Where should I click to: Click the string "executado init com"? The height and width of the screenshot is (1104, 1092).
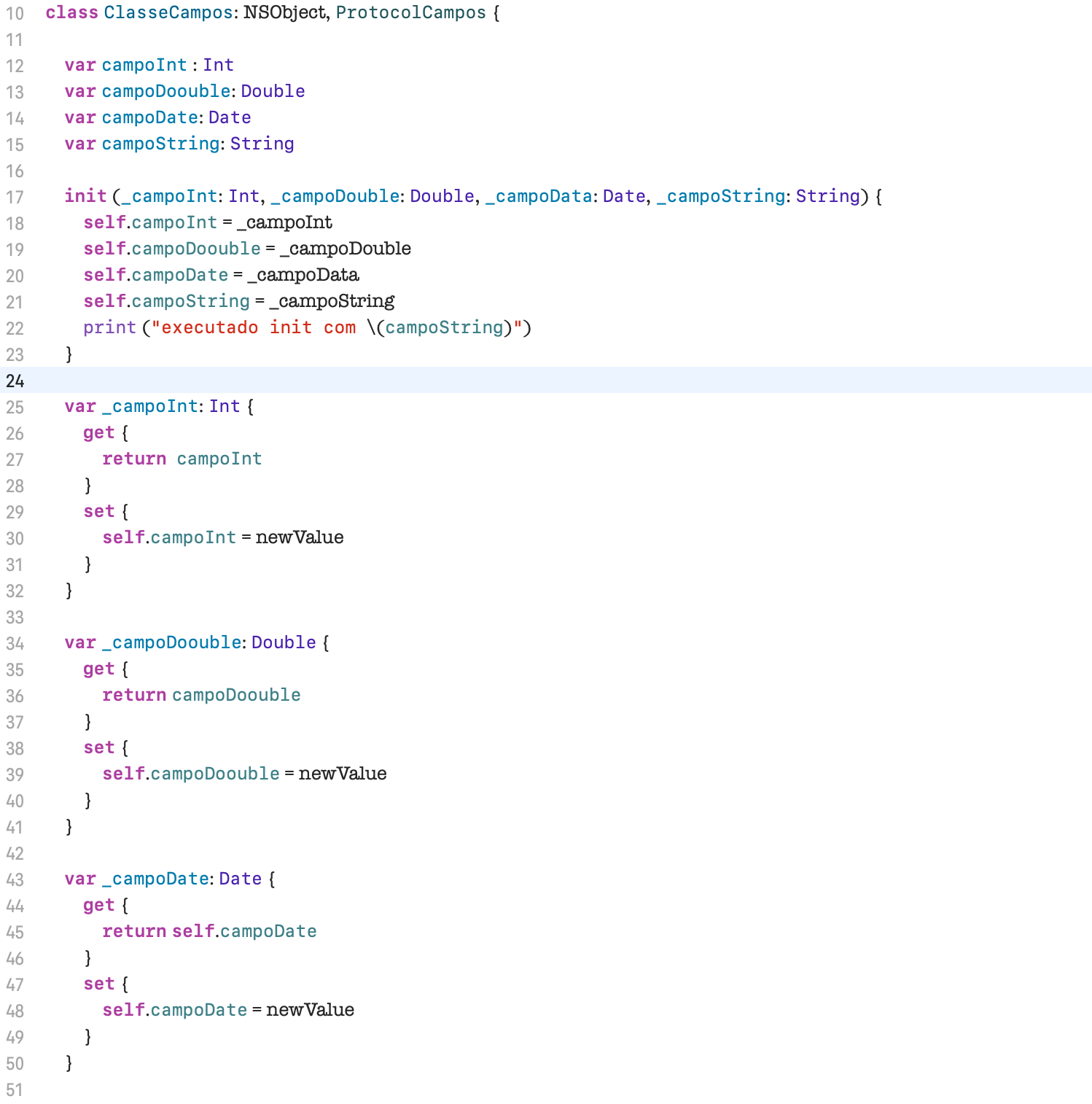pyautogui.click(x=253, y=328)
